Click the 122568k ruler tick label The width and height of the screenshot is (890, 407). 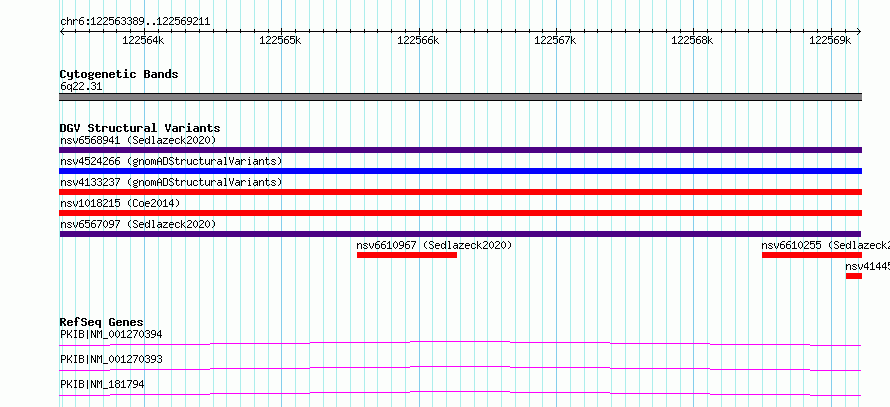pyautogui.click(x=692, y=40)
